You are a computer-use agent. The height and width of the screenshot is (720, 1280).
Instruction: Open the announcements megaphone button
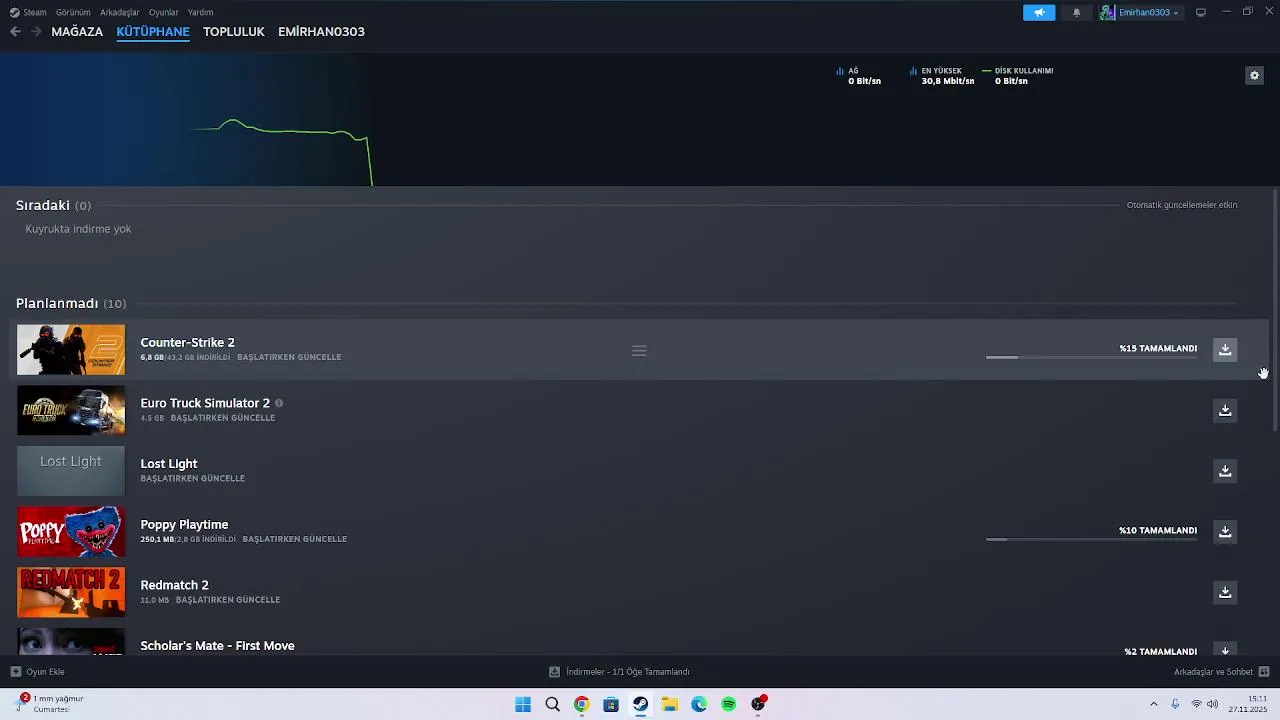coord(1039,12)
